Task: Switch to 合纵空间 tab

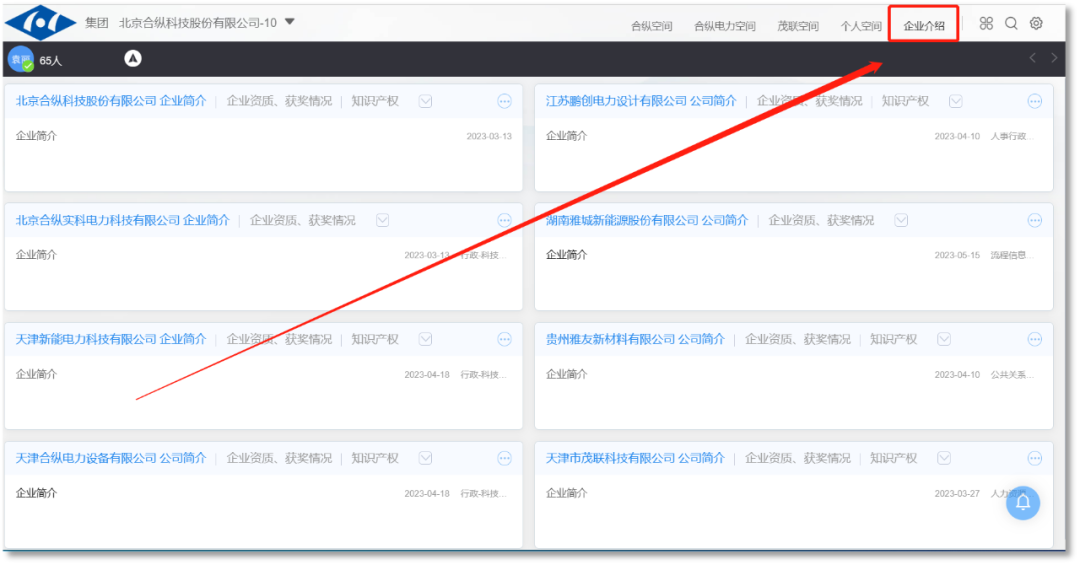Action: [x=652, y=26]
